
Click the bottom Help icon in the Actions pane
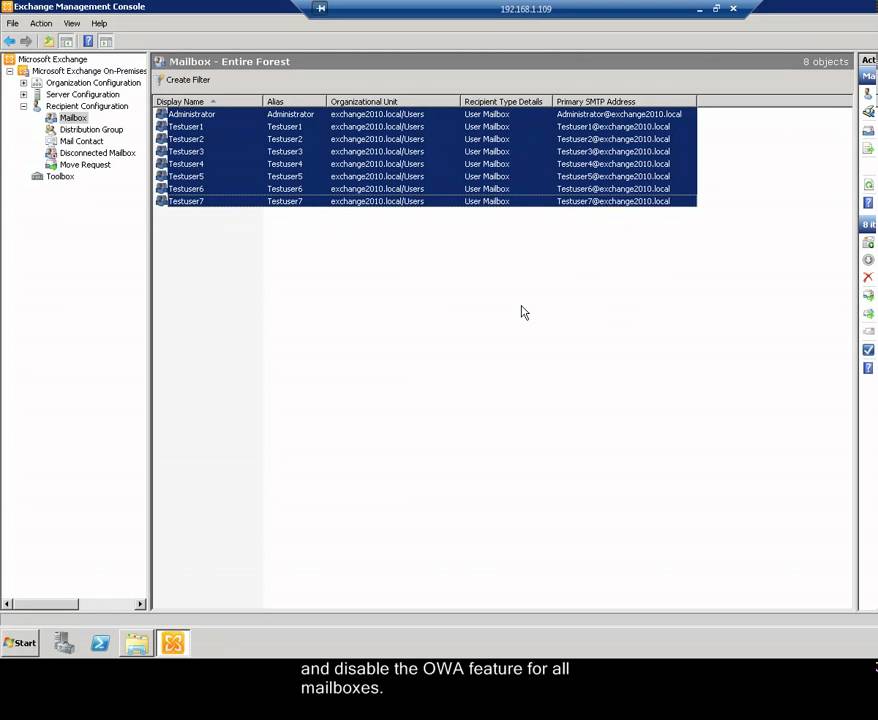(868, 368)
